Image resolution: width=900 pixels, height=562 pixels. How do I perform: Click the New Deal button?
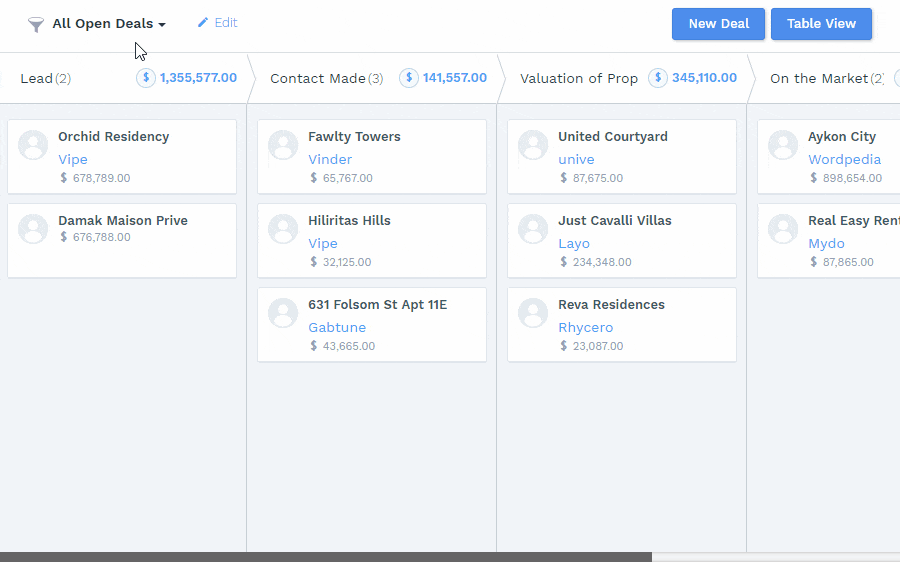718,24
